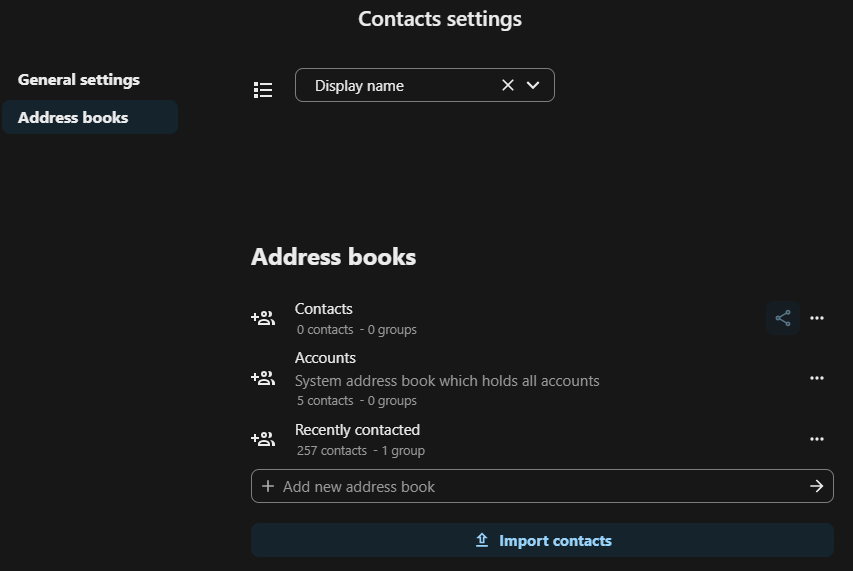Show actions menu for Recently contacted
This screenshot has width=853, height=571.
click(x=817, y=439)
